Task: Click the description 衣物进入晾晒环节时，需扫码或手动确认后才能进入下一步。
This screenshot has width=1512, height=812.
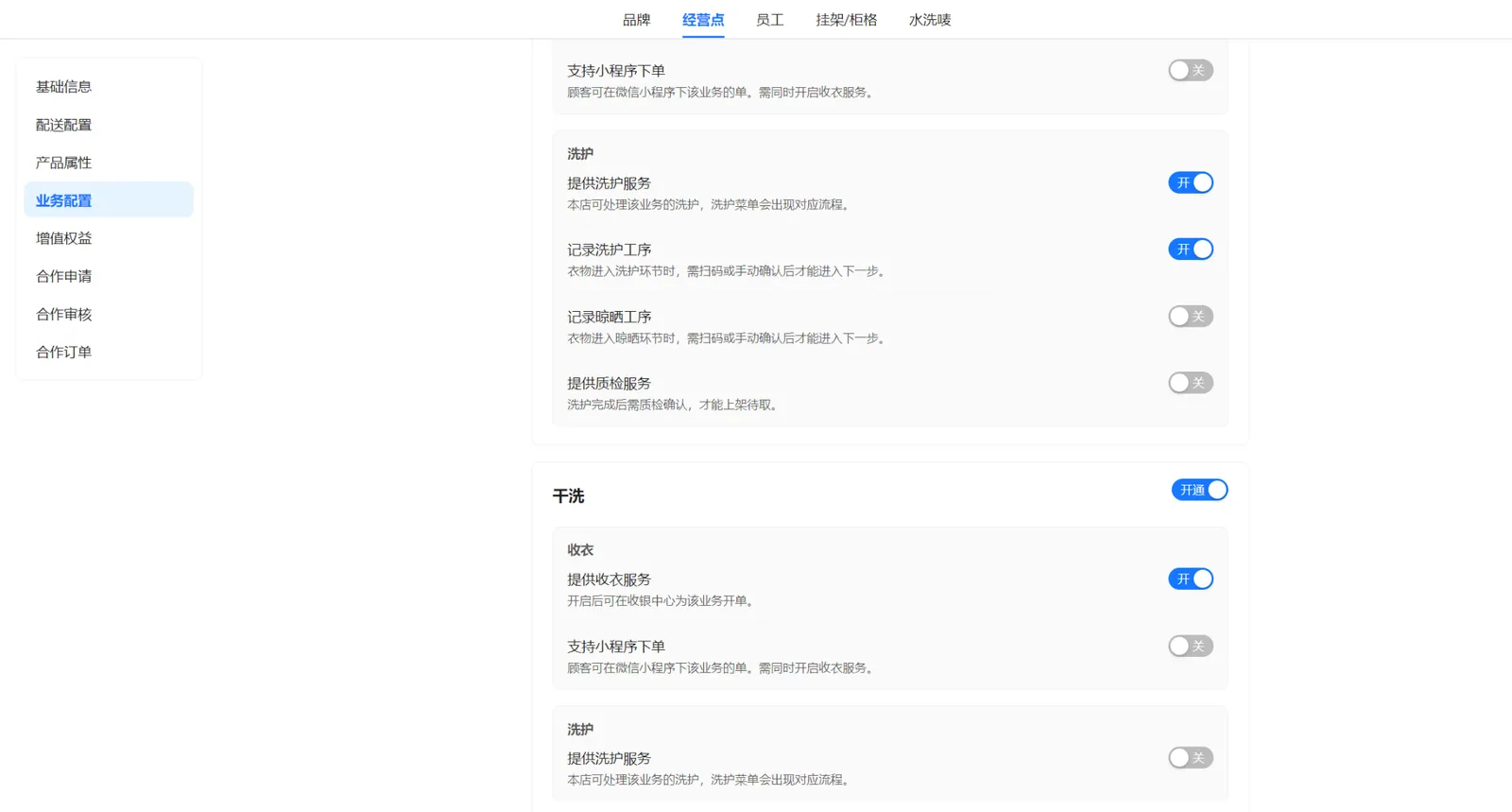Action: (729, 338)
